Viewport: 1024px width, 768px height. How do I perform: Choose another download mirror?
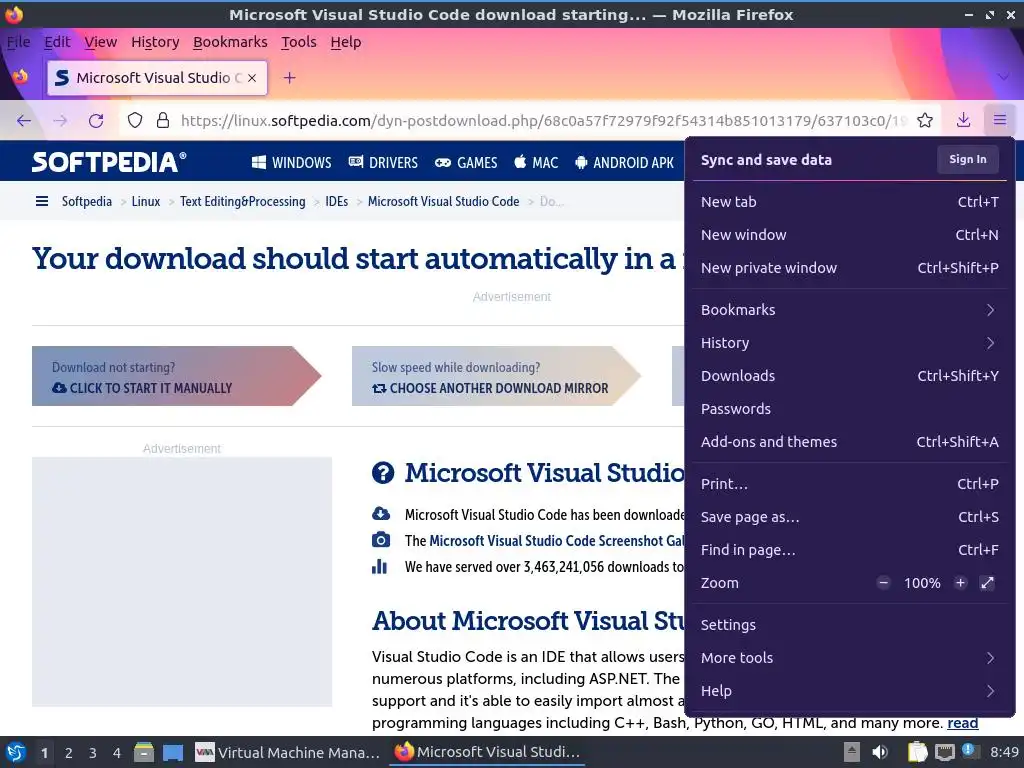(496, 376)
